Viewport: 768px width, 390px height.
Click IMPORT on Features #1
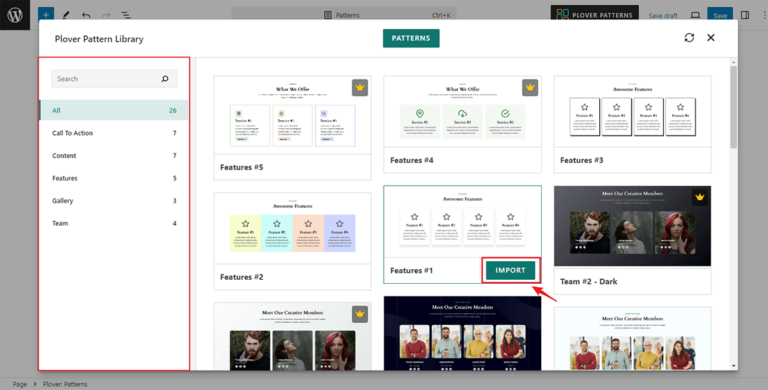[510, 270]
